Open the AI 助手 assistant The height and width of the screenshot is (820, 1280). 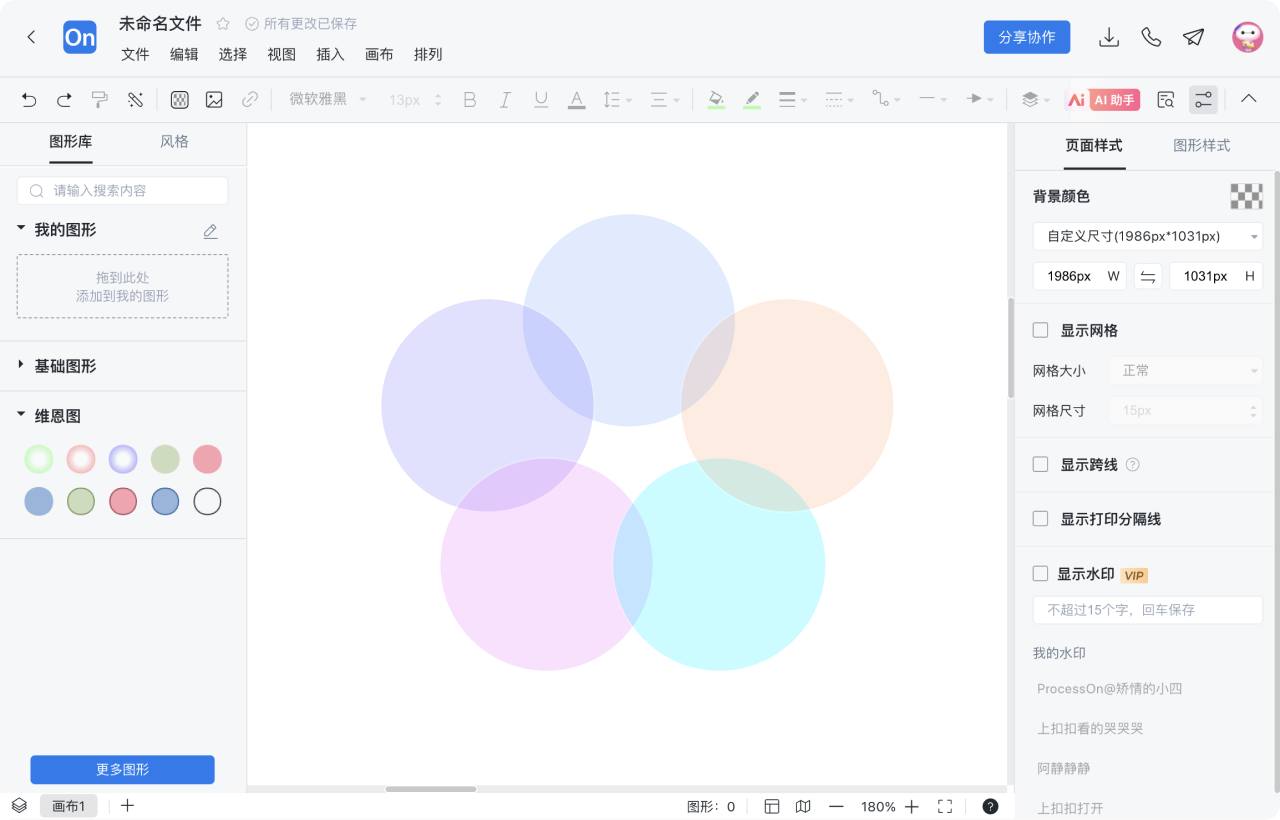[1103, 99]
